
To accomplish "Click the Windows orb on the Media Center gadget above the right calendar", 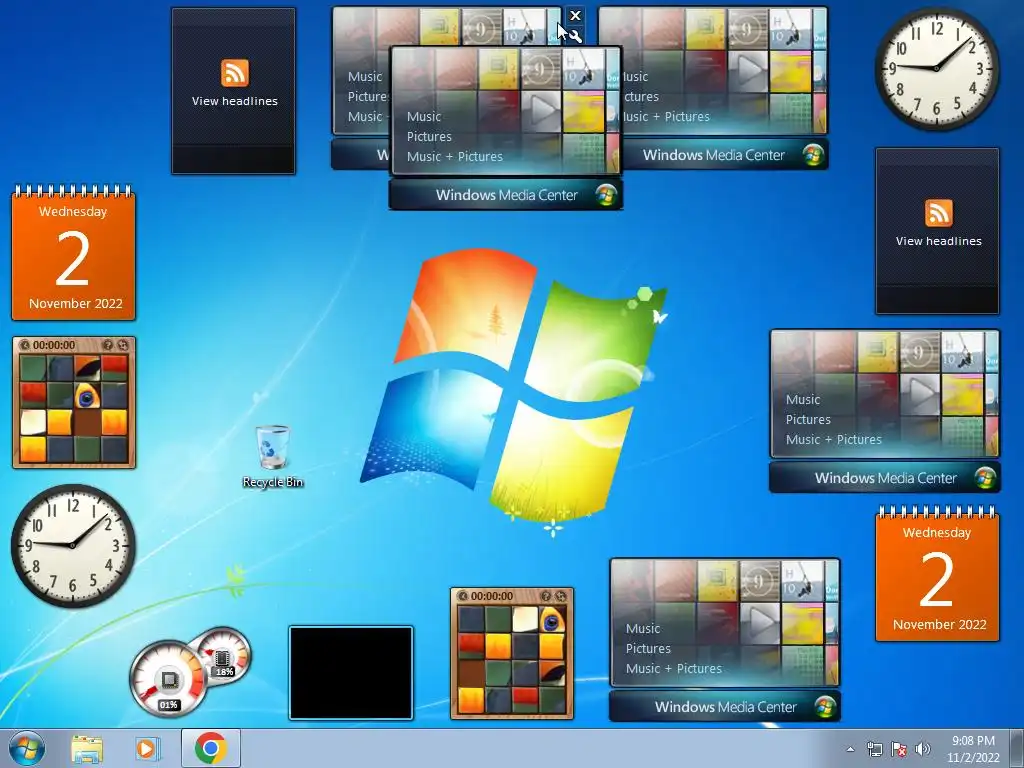I will pos(985,478).
